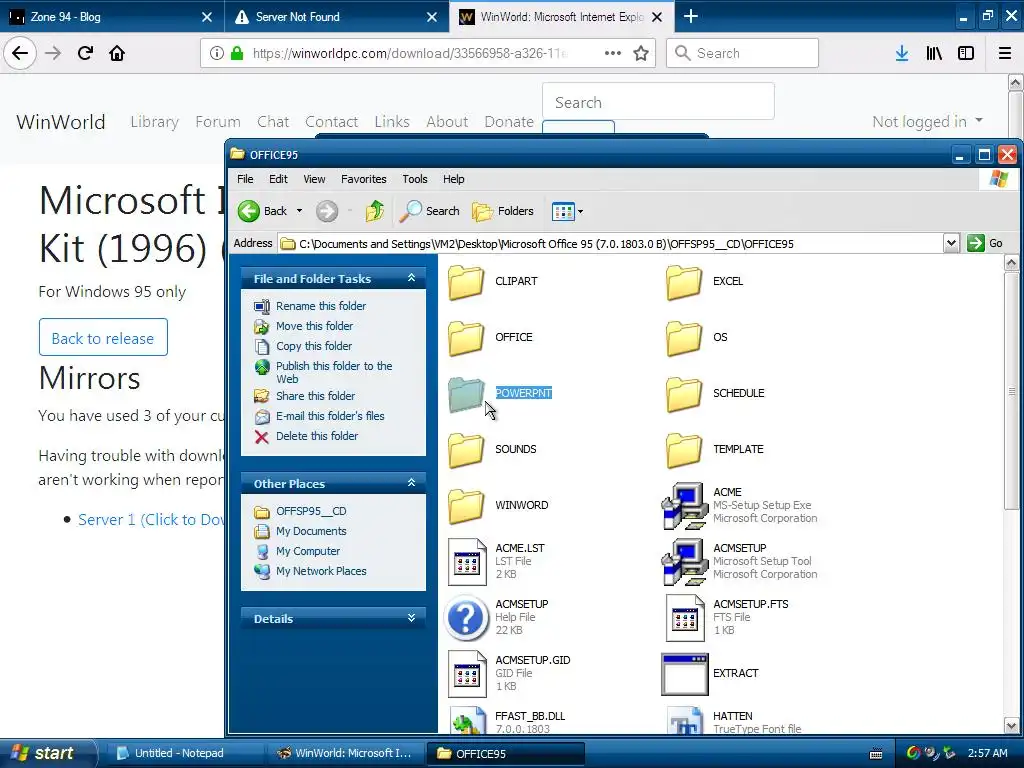This screenshot has width=1024, height=768.
Task: Select the FFAST_BB.DLL file
Action: pyautogui.click(x=507, y=721)
